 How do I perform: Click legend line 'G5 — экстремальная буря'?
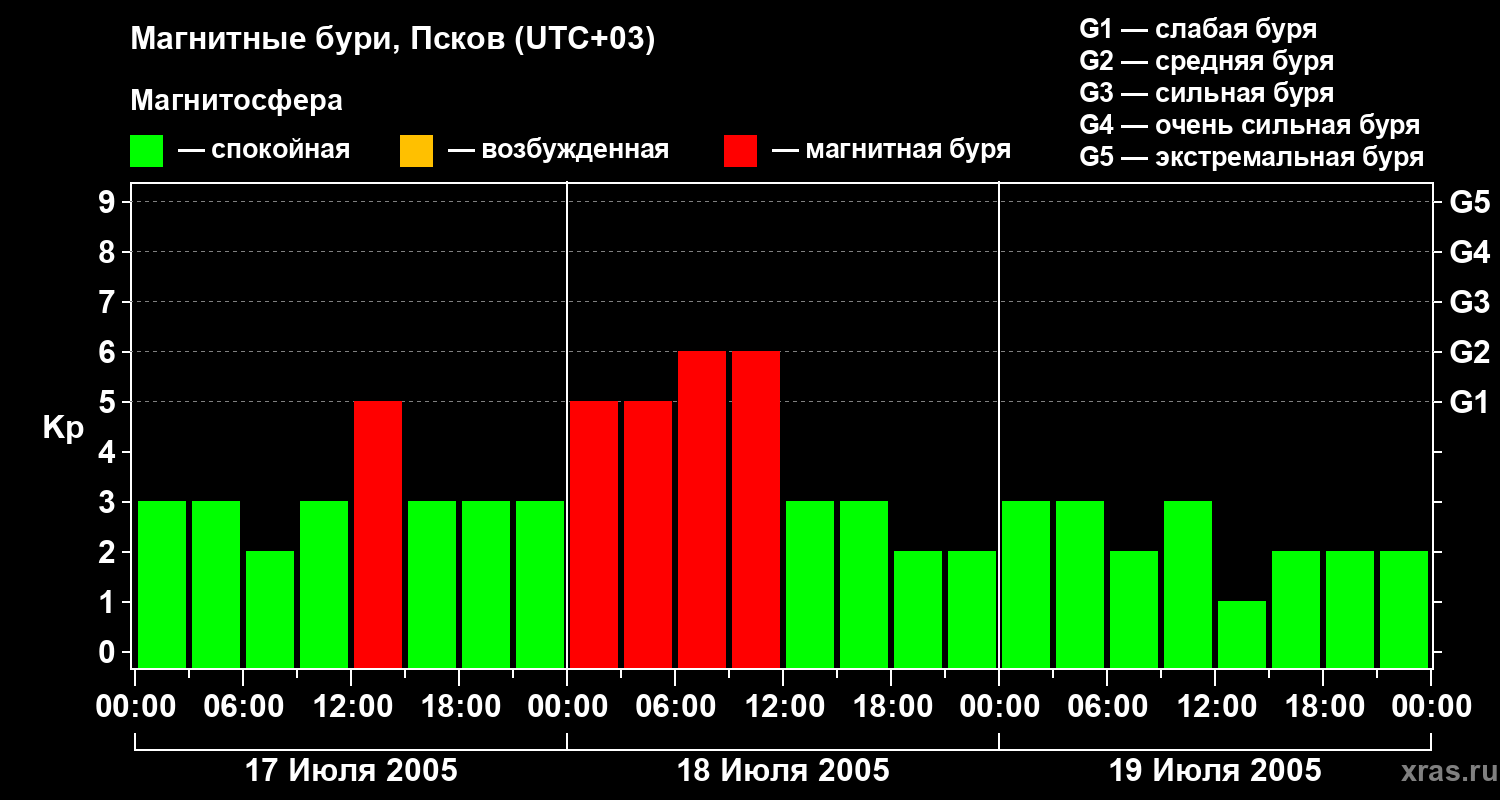[1252, 157]
